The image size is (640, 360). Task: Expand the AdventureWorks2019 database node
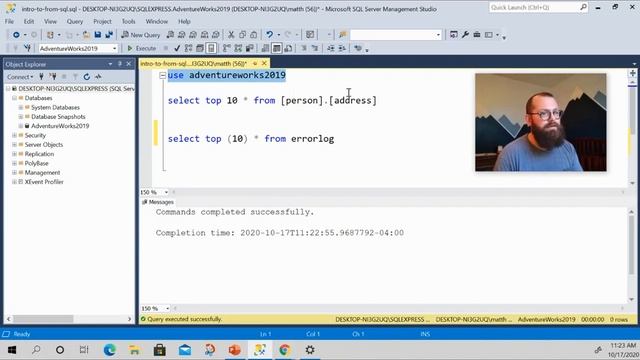point(21,126)
